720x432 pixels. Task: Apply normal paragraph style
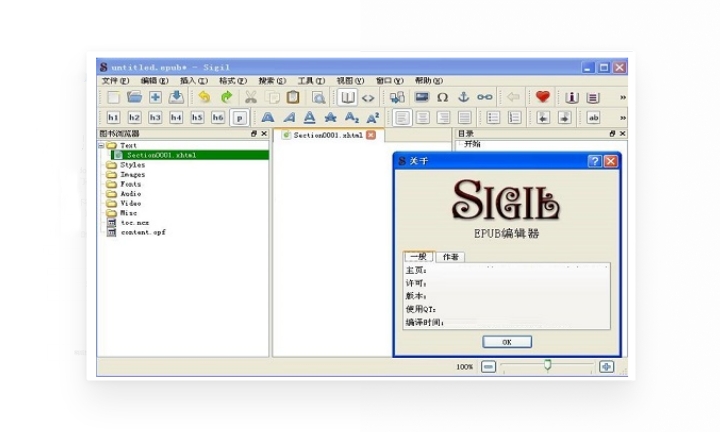(x=239, y=118)
